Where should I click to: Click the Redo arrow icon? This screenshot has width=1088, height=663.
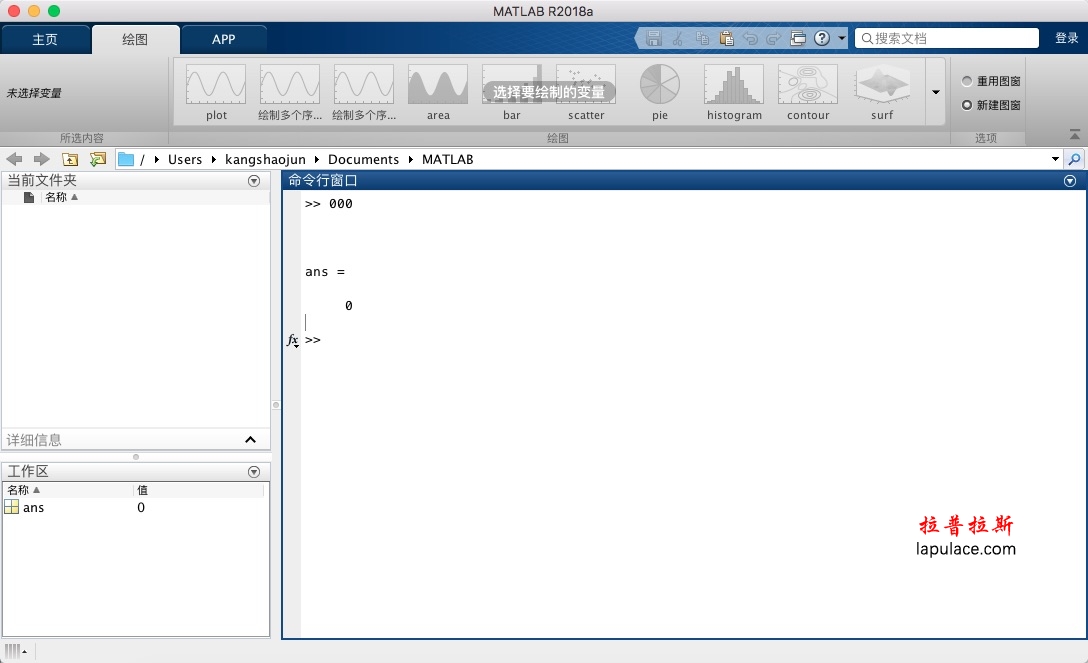click(x=774, y=38)
